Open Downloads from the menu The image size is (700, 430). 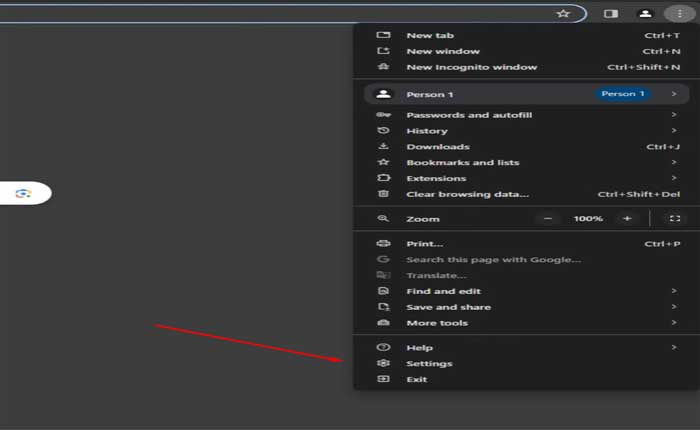(437, 147)
